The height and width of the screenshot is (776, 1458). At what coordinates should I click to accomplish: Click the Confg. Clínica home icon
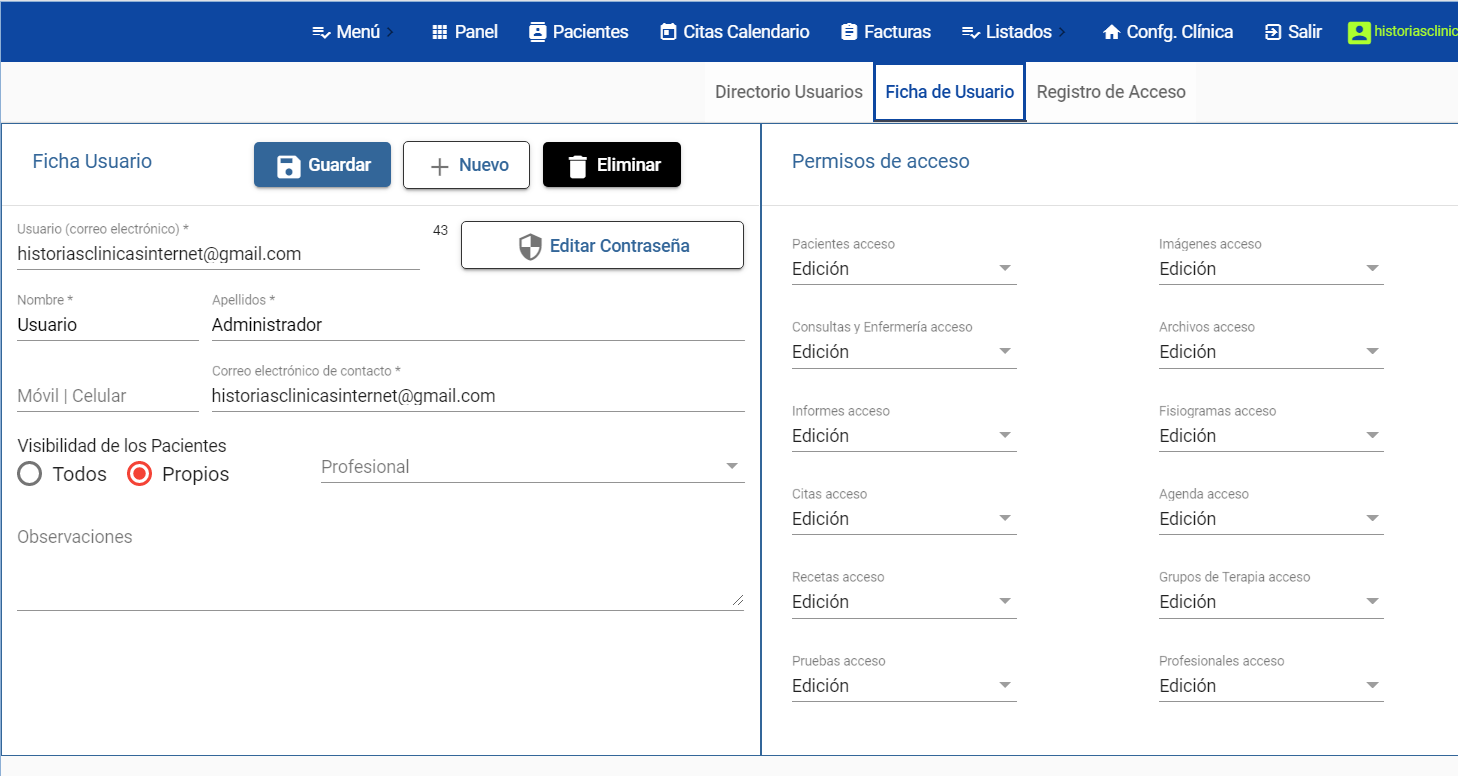click(x=1111, y=32)
